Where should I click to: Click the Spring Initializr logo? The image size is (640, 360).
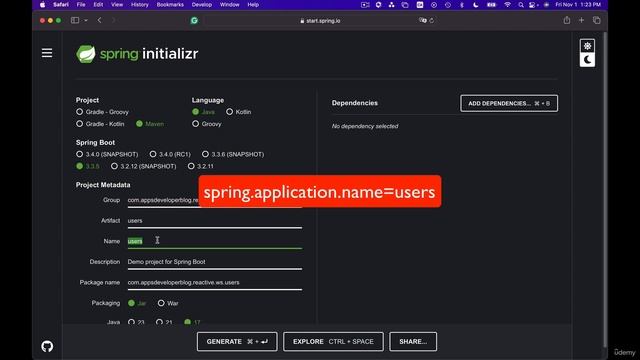pos(137,54)
